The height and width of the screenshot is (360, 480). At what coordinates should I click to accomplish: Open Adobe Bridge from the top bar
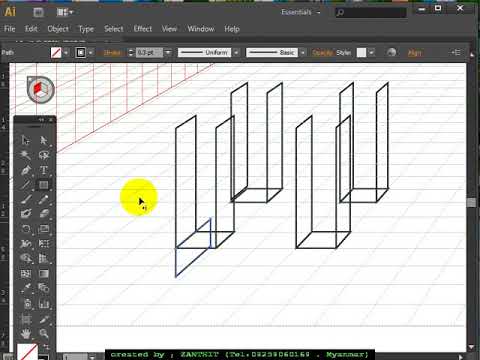tap(38, 12)
